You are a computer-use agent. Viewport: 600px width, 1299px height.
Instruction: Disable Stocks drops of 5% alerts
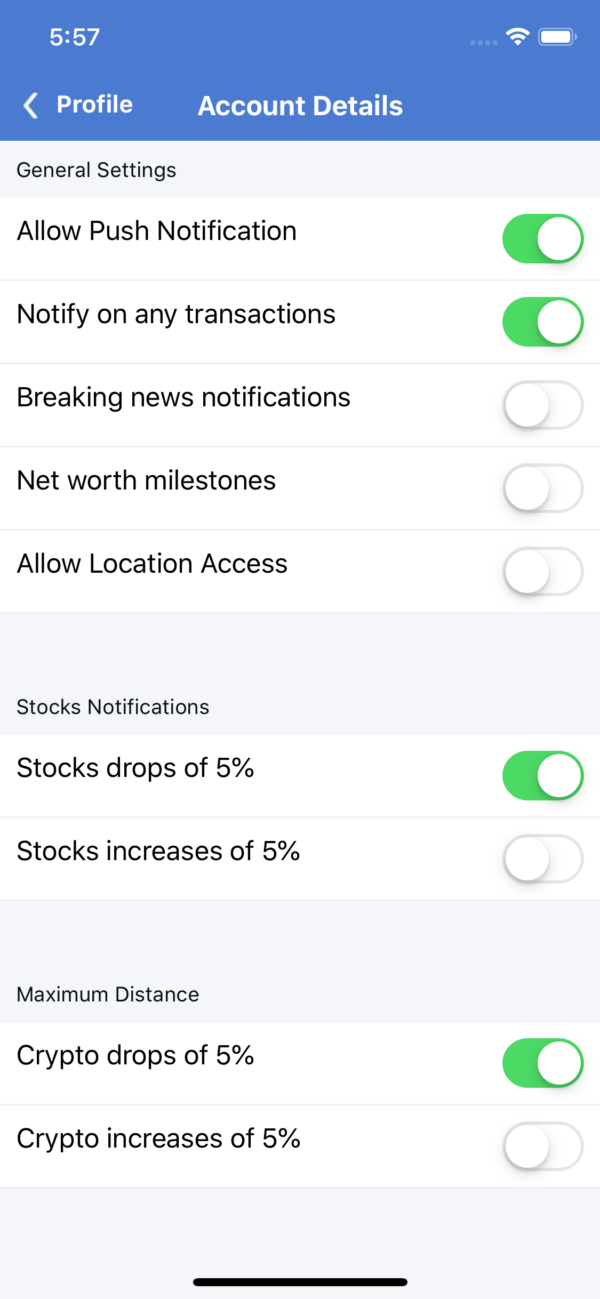point(543,775)
